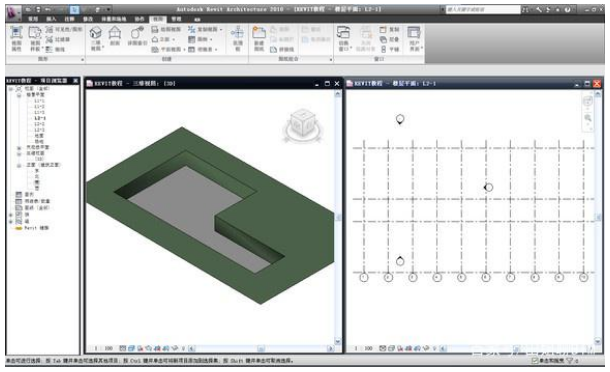Switch to the Modify (修改) ribbon tab

pos(88,19)
